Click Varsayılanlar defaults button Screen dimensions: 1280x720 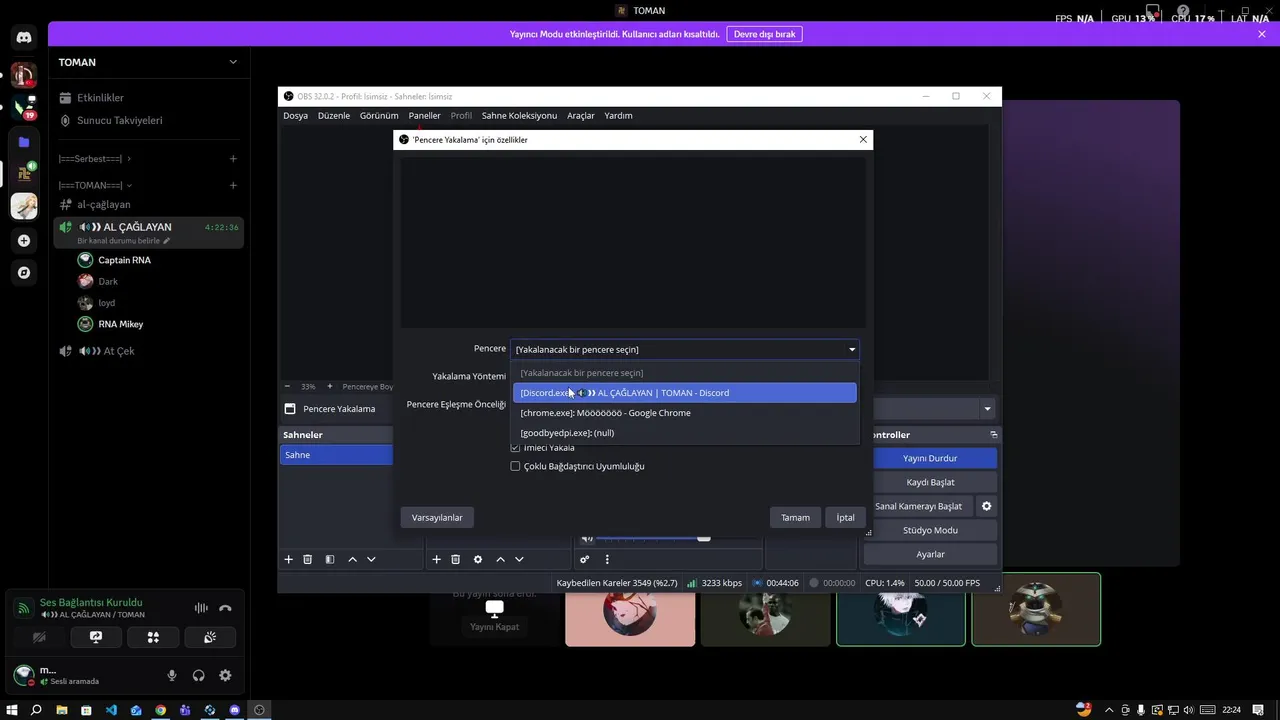pos(437,517)
